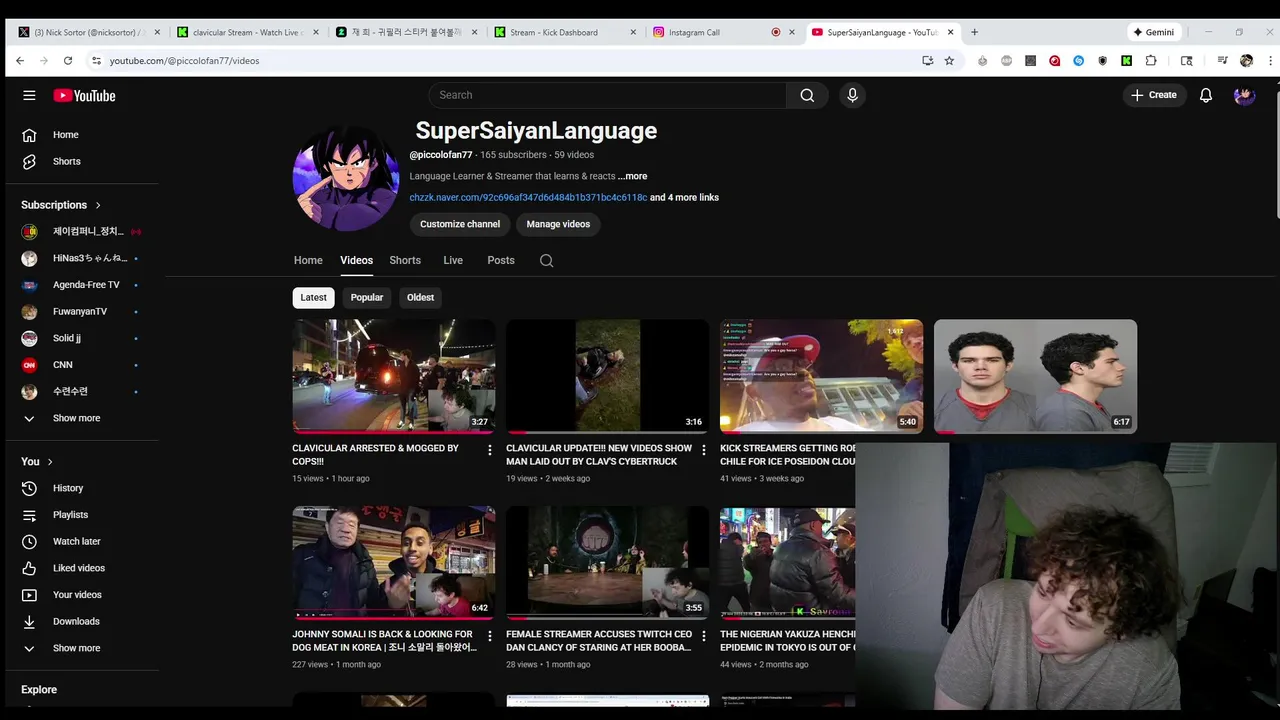Open Liked videos in the sidebar
Image resolution: width=1280 pixels, height=720 pixels.
pos(80,568)
